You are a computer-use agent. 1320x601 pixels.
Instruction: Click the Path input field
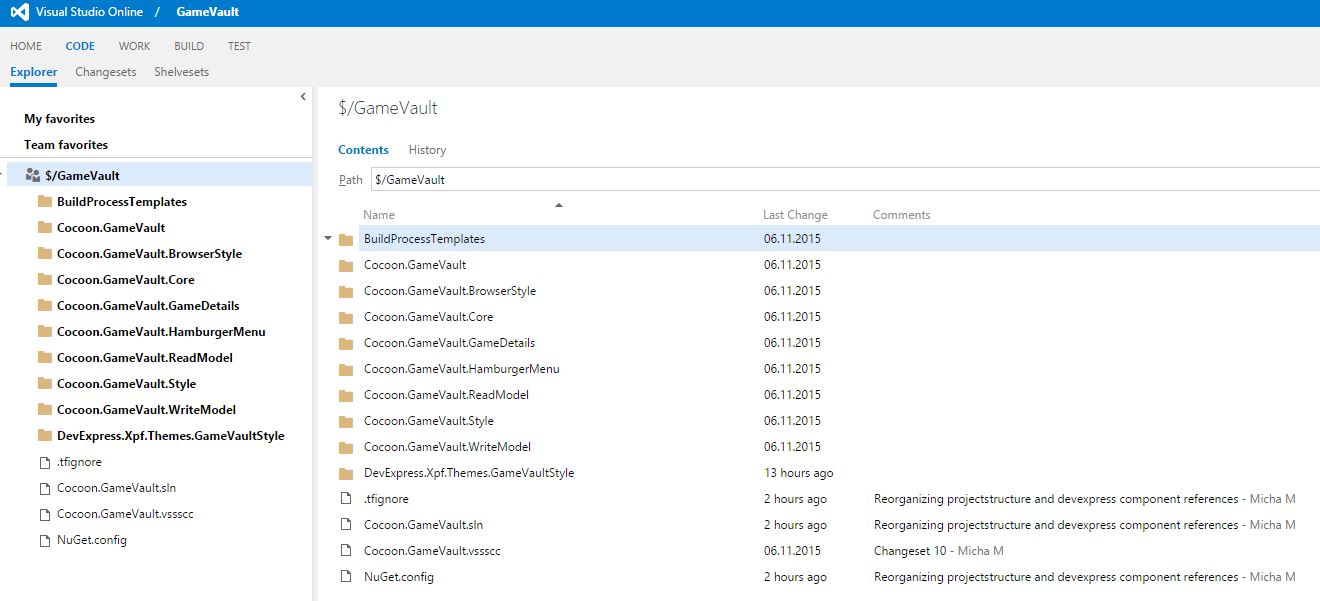(x=840, y=180)
